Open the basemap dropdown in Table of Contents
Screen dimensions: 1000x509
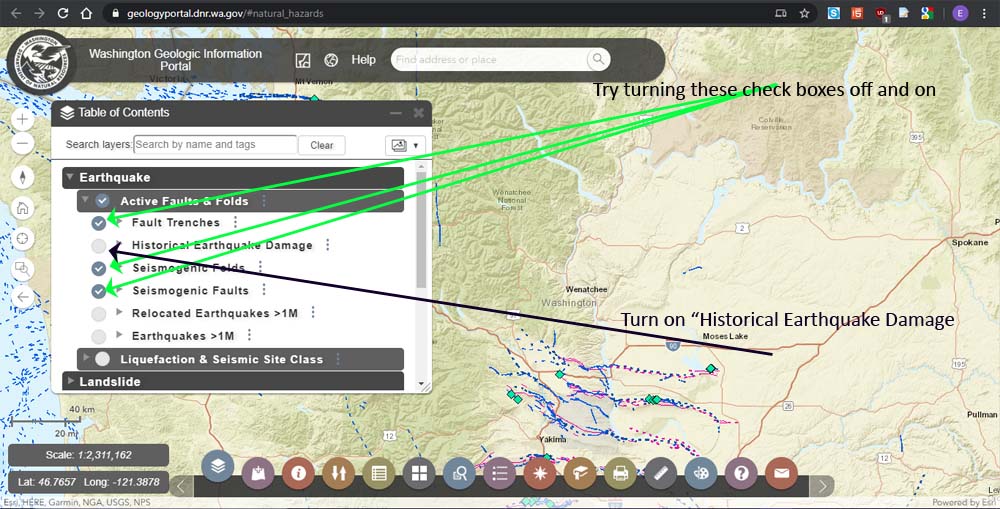(405, 145)
